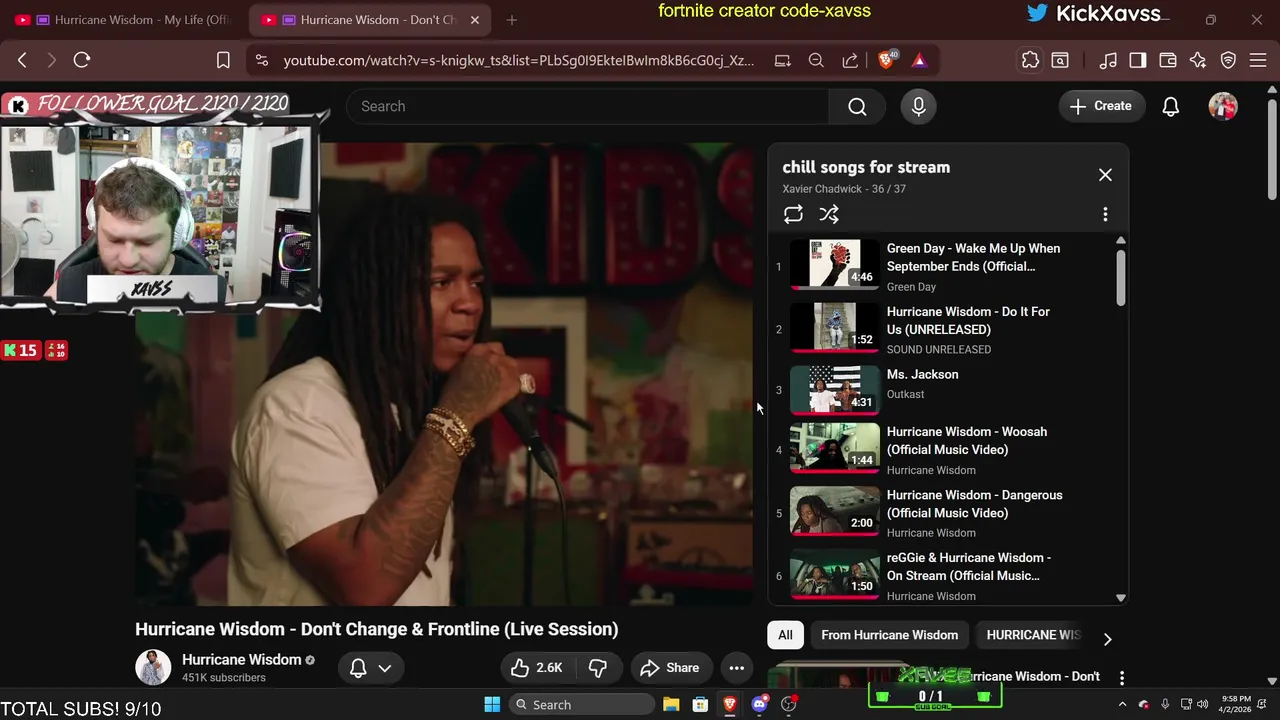Image resolution: width=1280 pixels, height=720 pixels.
Task: Click the Windows taskbar Search box
Action: click(581, 705)
